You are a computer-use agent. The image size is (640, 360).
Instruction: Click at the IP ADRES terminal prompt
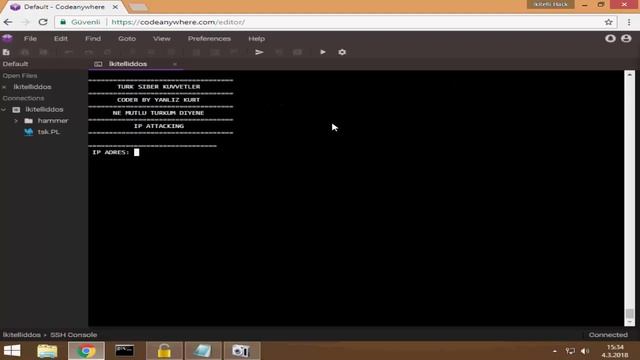coord(137,152)
